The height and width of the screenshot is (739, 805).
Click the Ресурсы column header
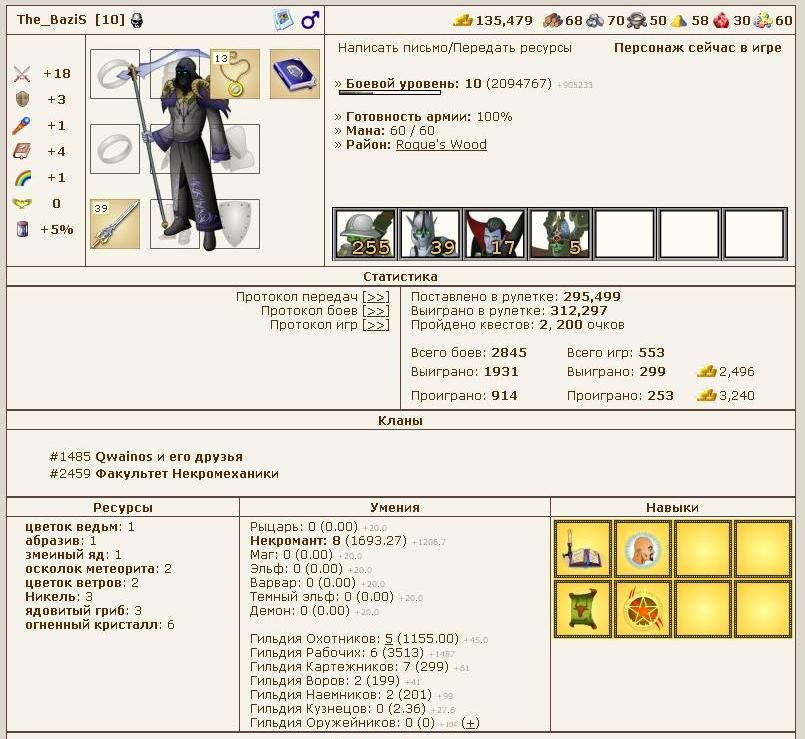click(x=123, y=507)
